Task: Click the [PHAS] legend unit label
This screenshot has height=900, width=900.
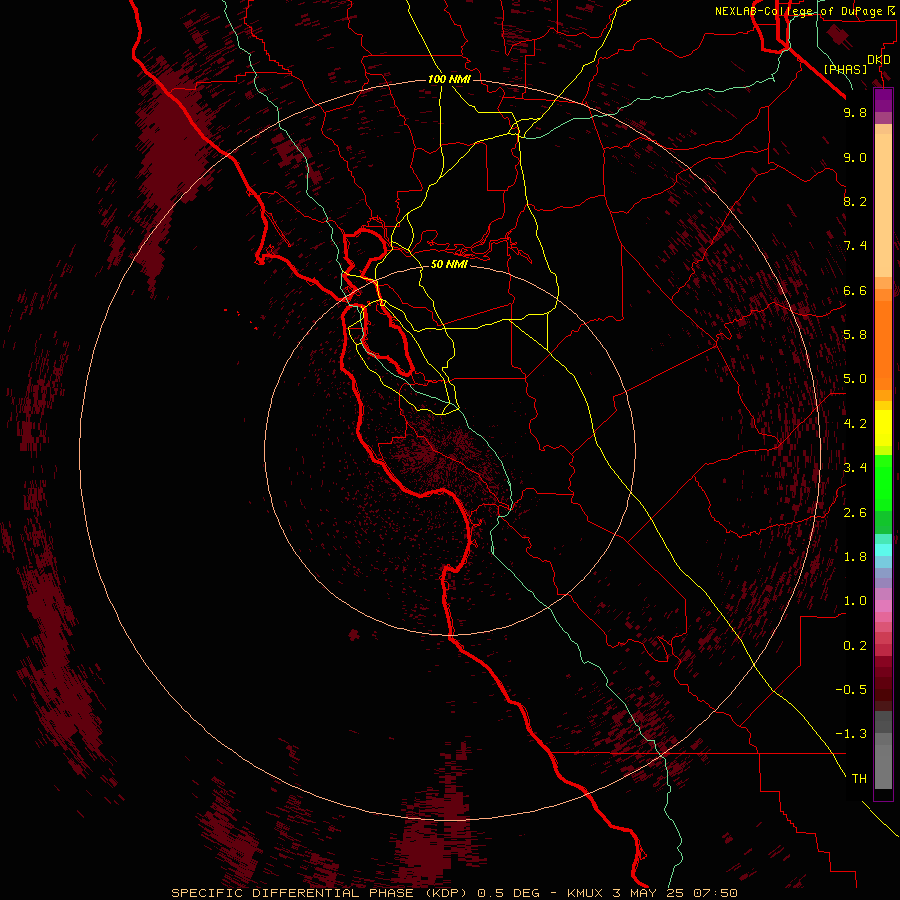Action: [845, 70]
